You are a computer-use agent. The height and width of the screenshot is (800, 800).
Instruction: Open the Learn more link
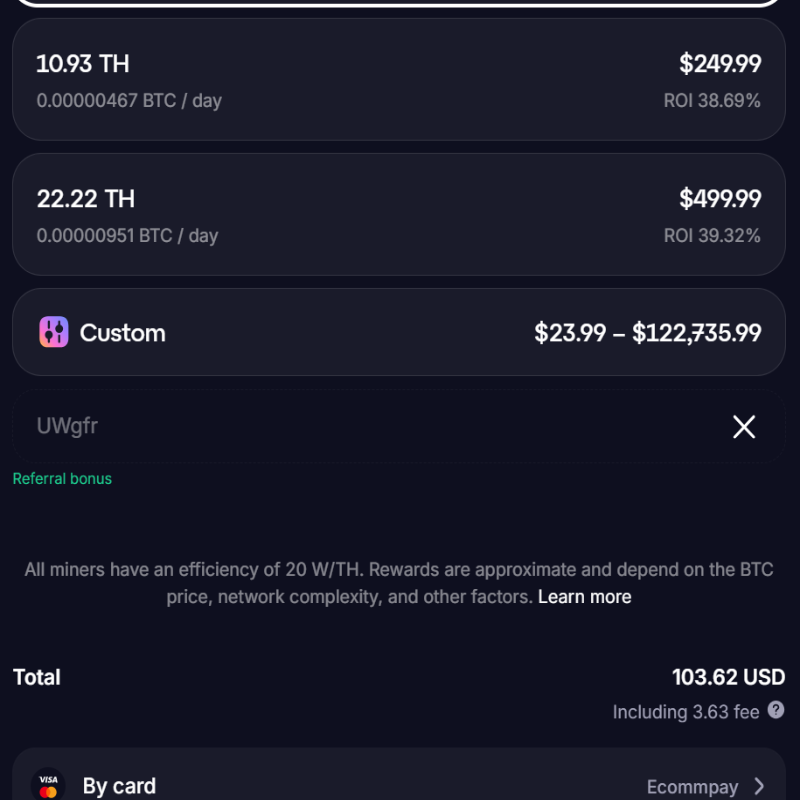coord(584,597)
